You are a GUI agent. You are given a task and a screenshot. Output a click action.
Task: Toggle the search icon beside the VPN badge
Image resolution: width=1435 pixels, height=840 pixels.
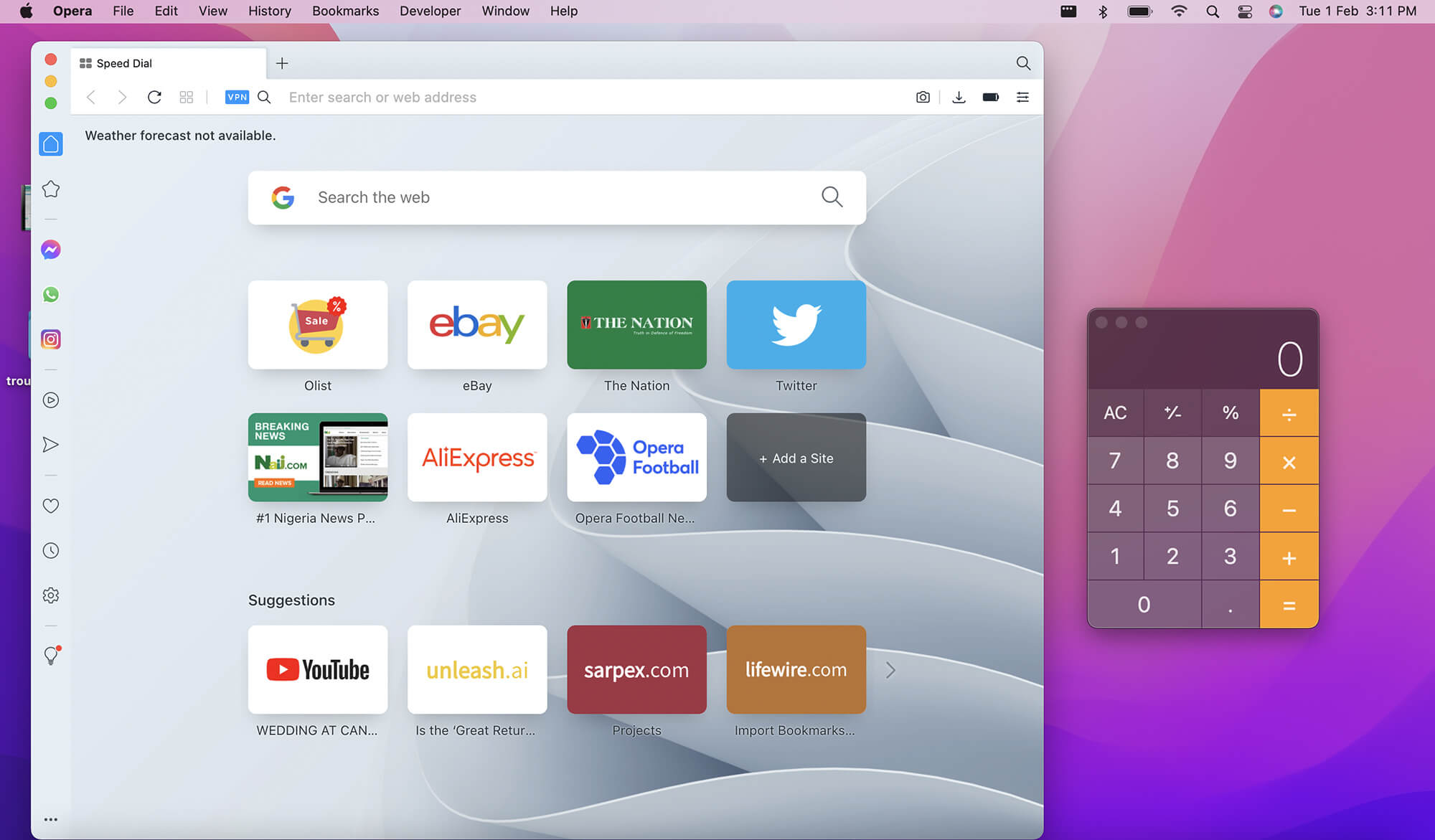pos(264,97)
